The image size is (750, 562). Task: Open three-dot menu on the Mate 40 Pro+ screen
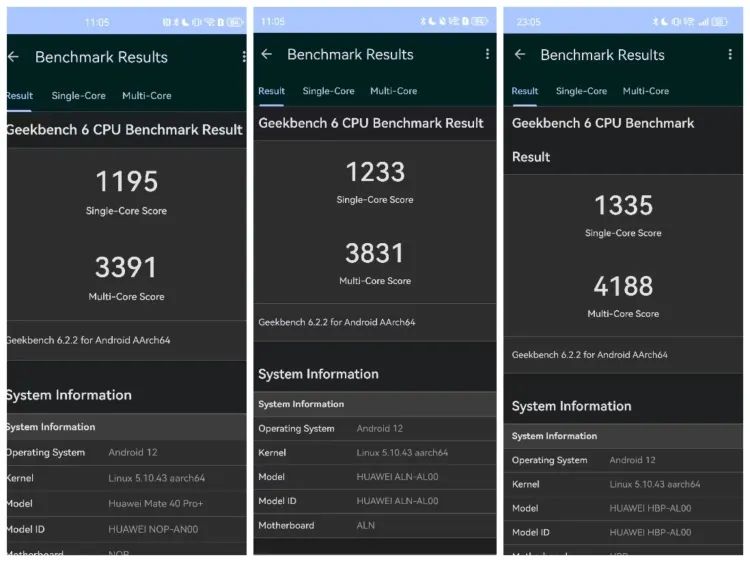pyautogui.click(x=243, y=57)
